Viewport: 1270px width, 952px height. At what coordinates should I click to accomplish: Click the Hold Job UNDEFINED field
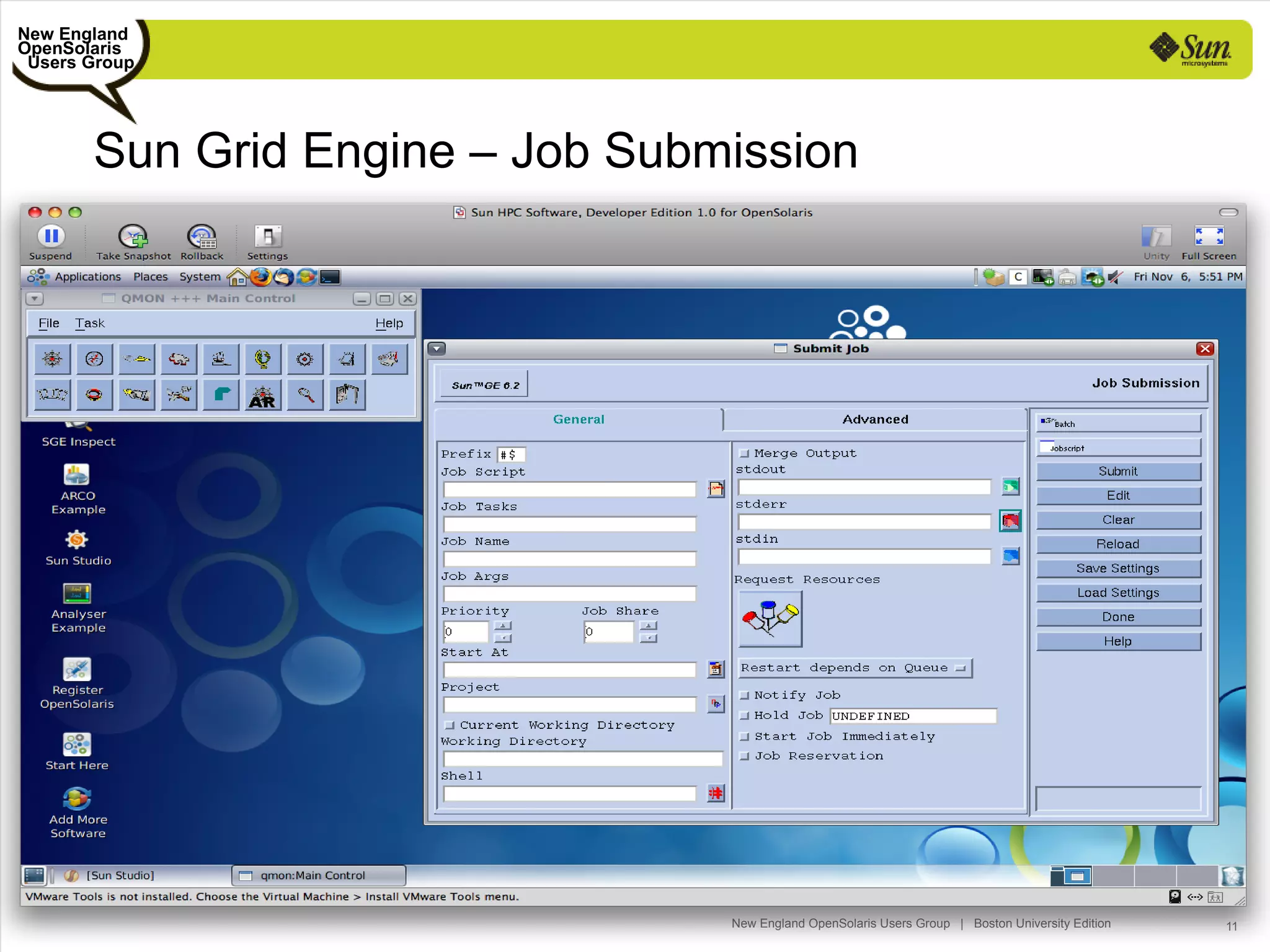[x=913, y=716]
